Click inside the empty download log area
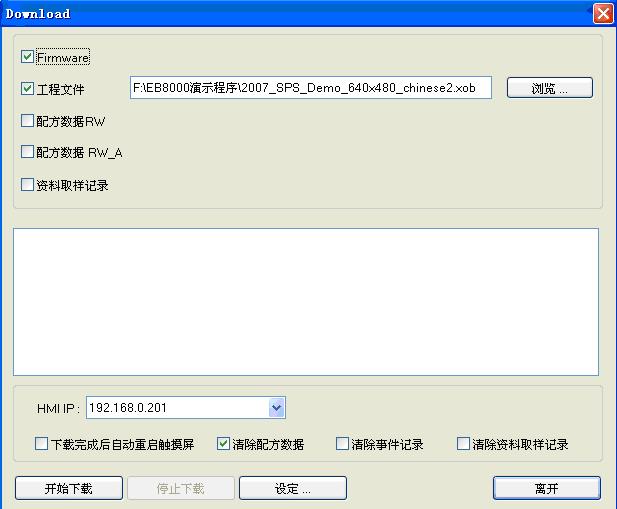The width and height of the screenshot is (617, 509). click(x=305, y=300)
